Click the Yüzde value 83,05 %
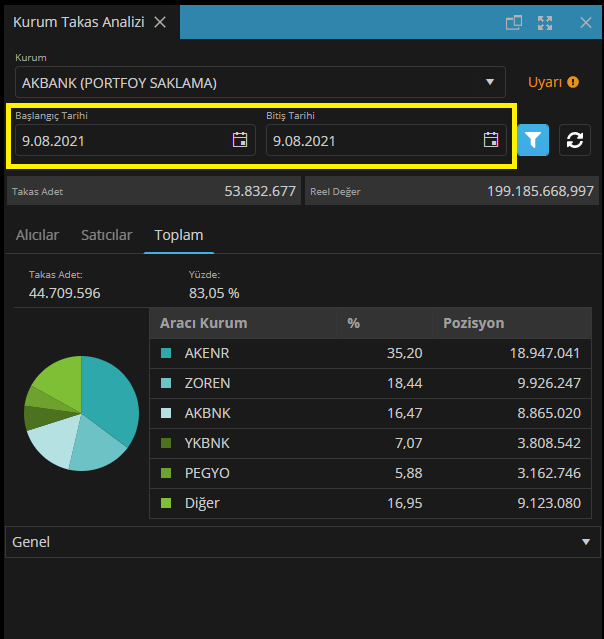The height and width of the screenshot is (639, 604). click(x=214, y=293)
